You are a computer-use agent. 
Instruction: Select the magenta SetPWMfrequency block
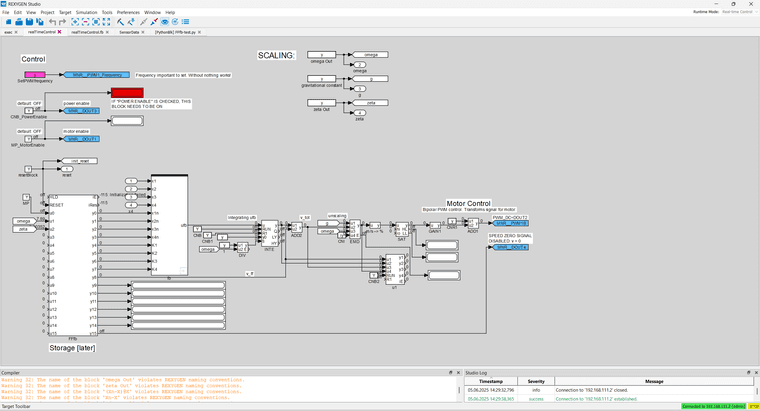[x=35, y=75]
